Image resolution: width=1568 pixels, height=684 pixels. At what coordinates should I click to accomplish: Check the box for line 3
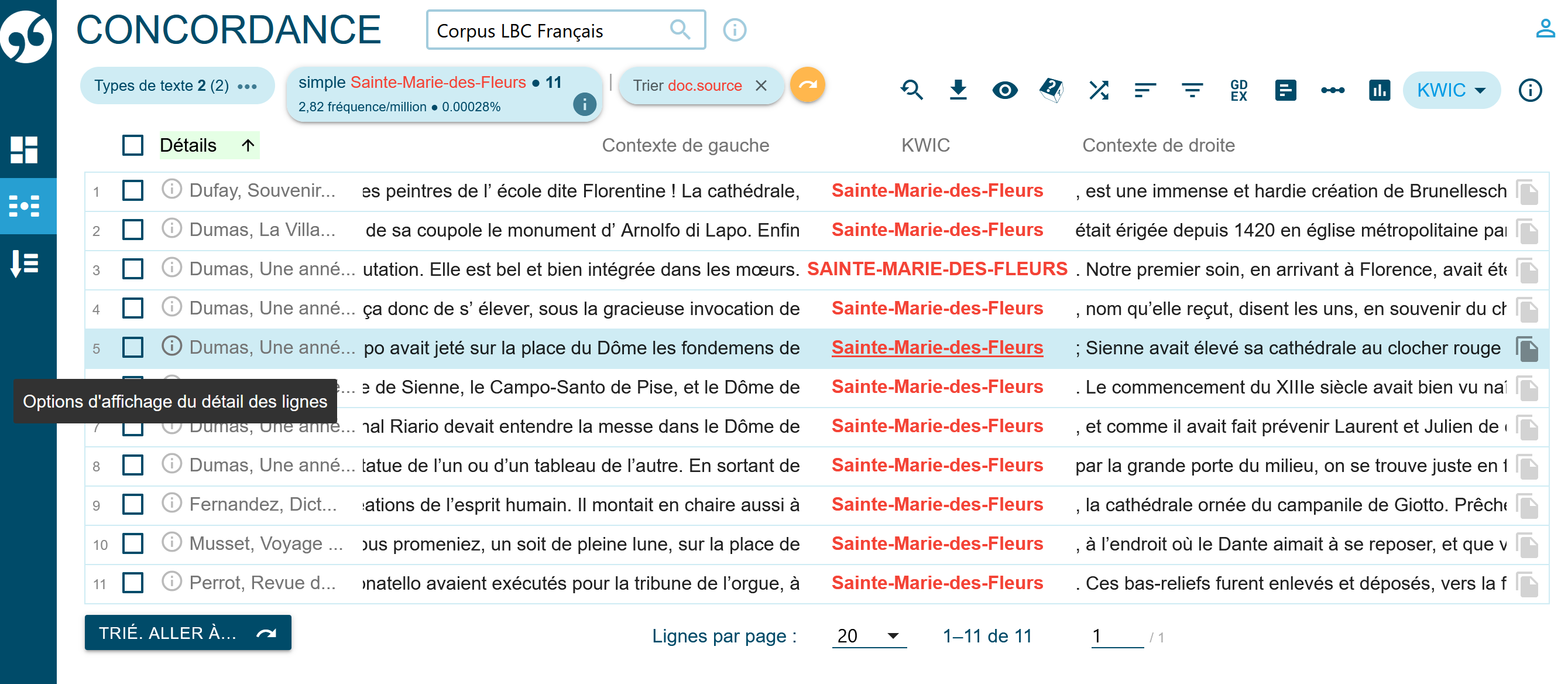coord(133,269)
